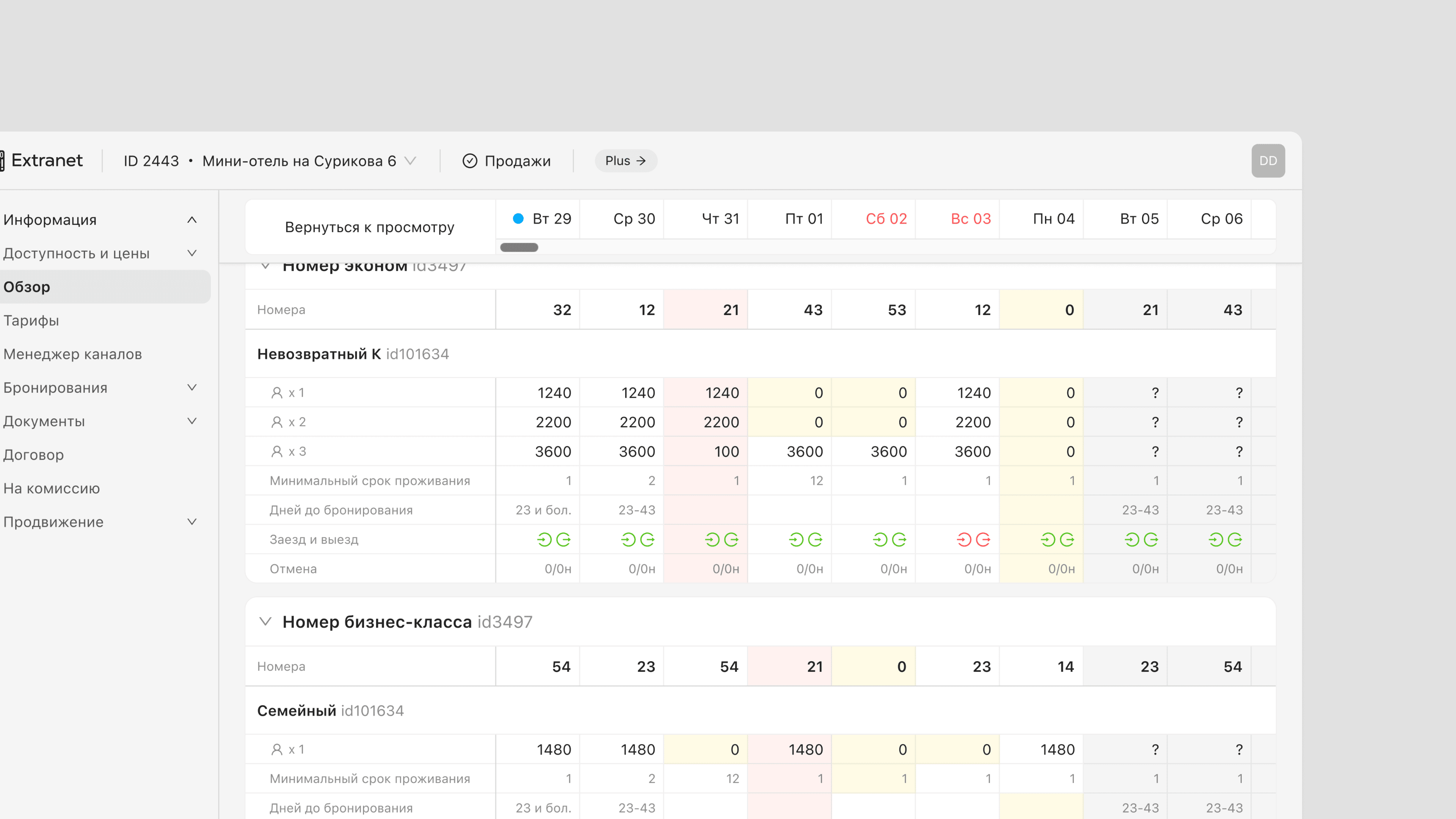Collapse the Номер бизнес-класса section

pyautogui.click(x=265, y=622)
